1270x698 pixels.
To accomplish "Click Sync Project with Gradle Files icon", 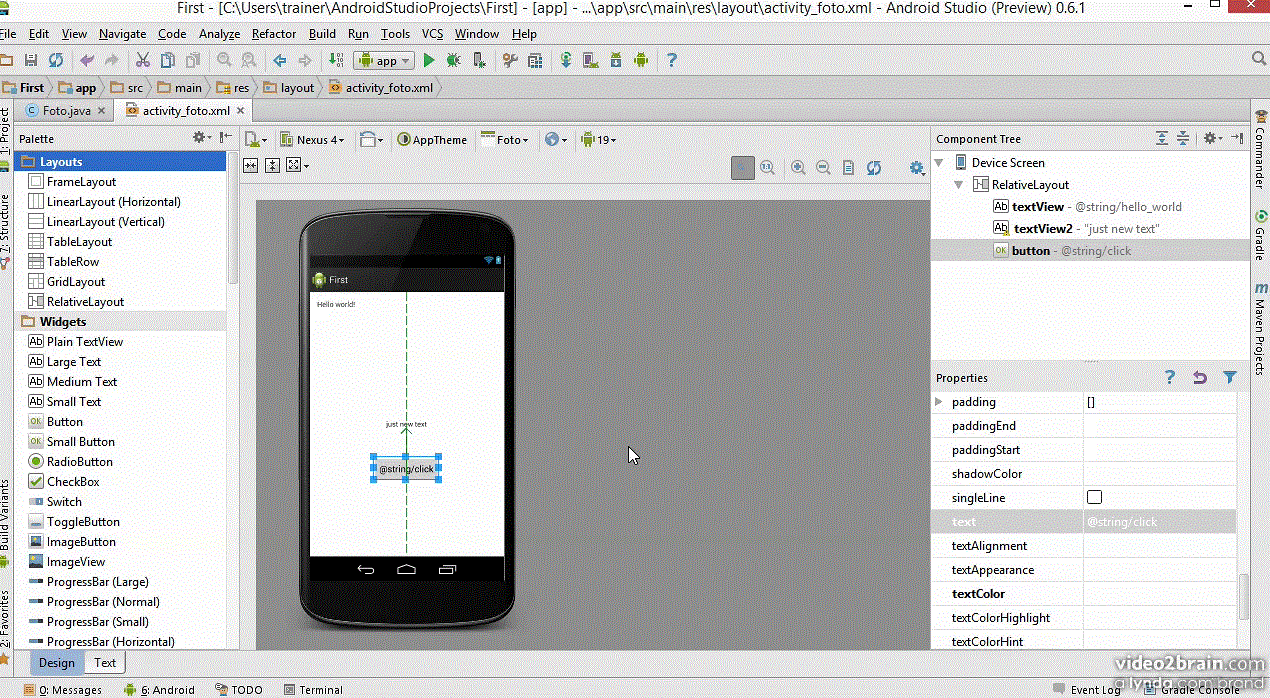I will [x=566, y=60].
